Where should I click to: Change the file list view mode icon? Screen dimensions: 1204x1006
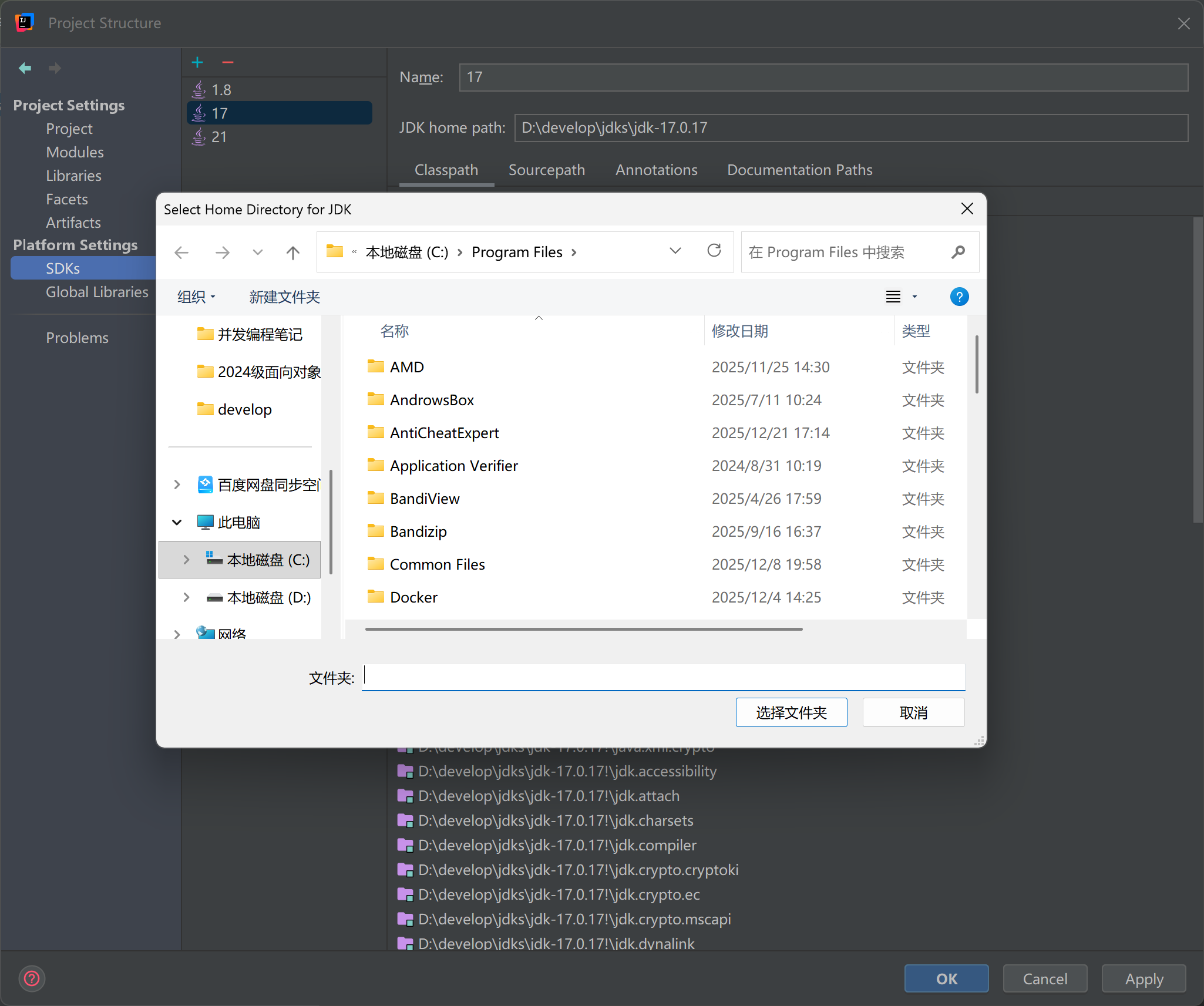click(893, 297)
